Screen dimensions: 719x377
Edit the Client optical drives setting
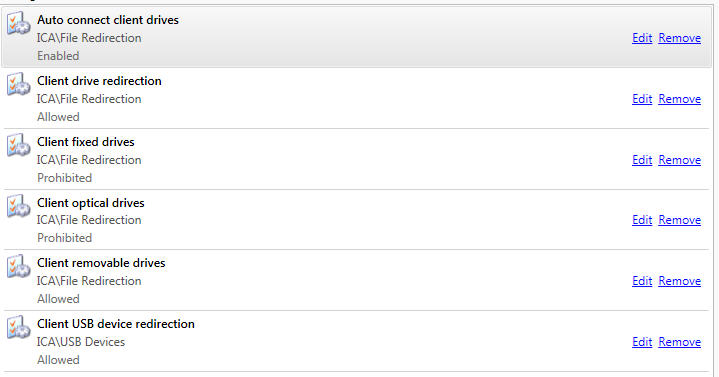[x=642, y=220]
